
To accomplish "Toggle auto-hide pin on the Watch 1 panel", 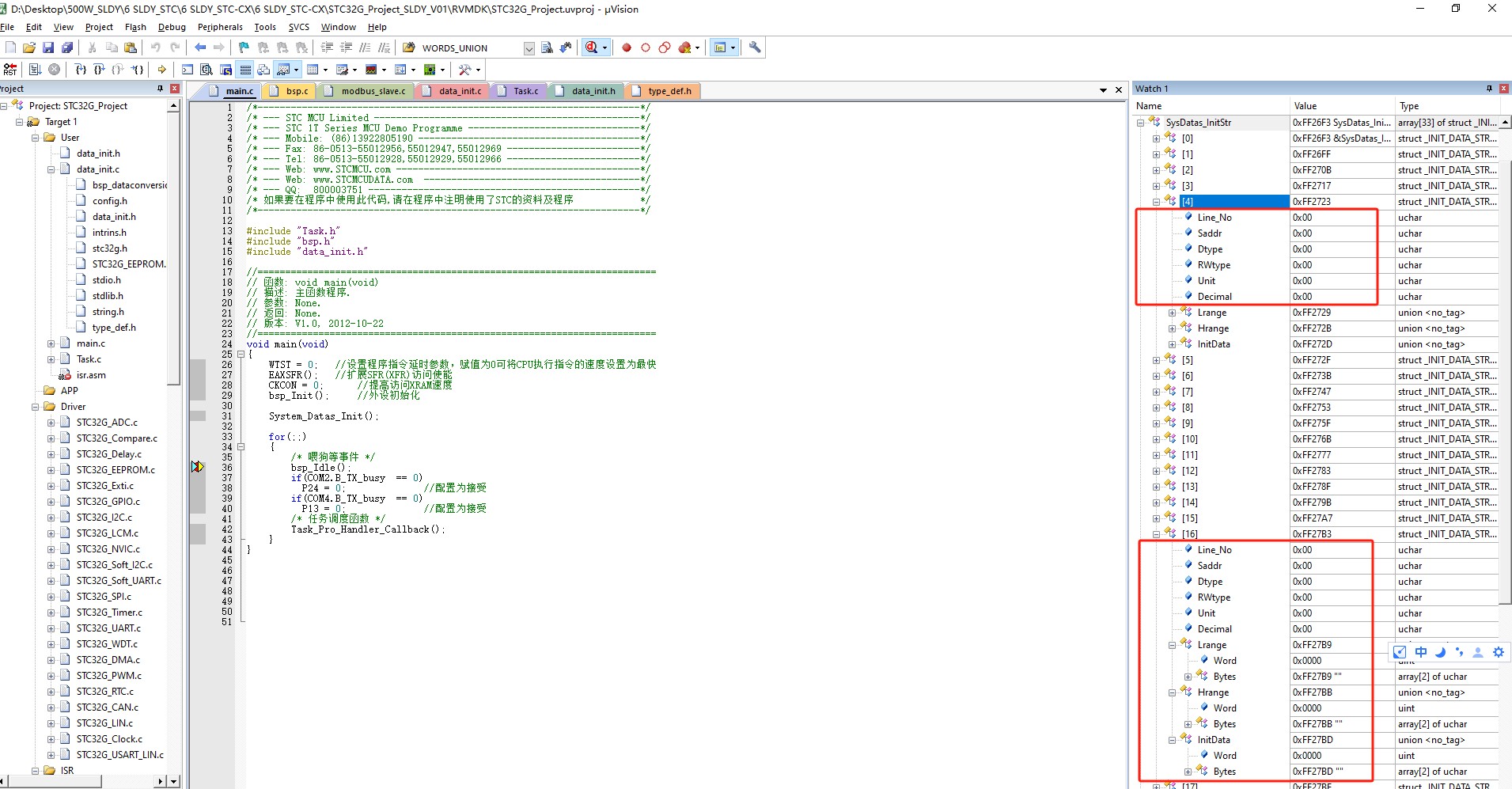I will click(1489, 89).
